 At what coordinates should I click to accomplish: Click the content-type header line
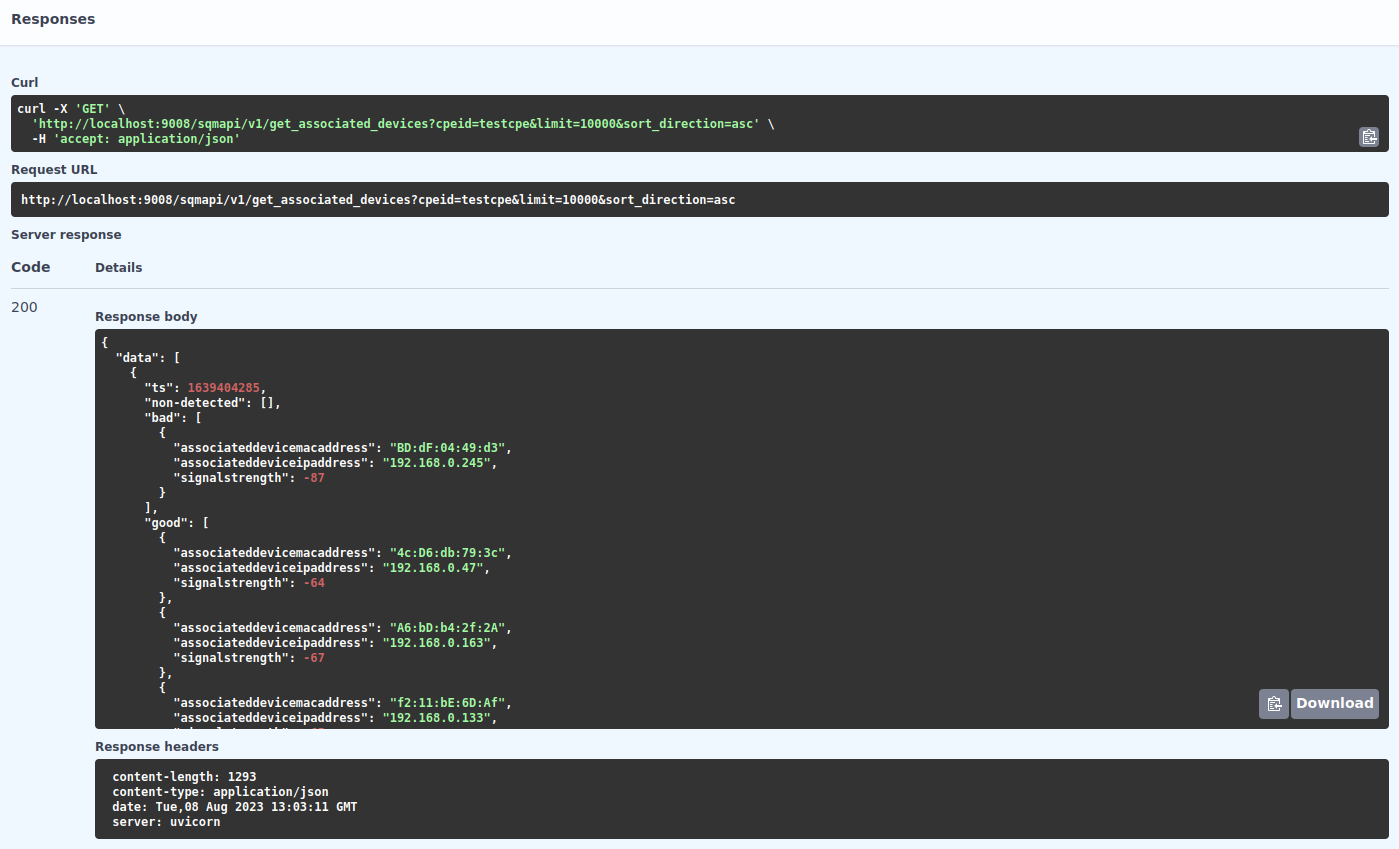220,792
